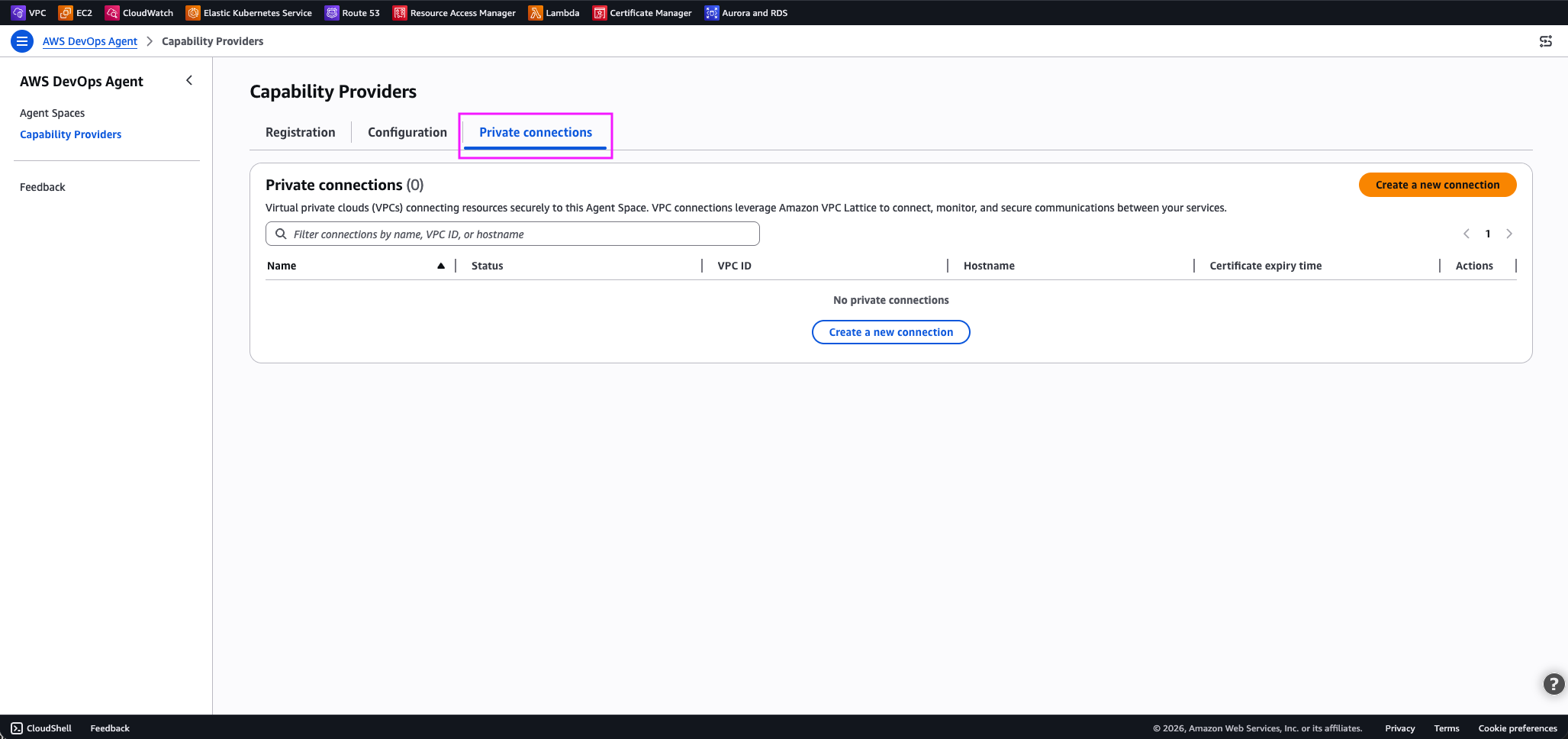Open the Elastic Kubernetes Service icon

coord(193,13)
